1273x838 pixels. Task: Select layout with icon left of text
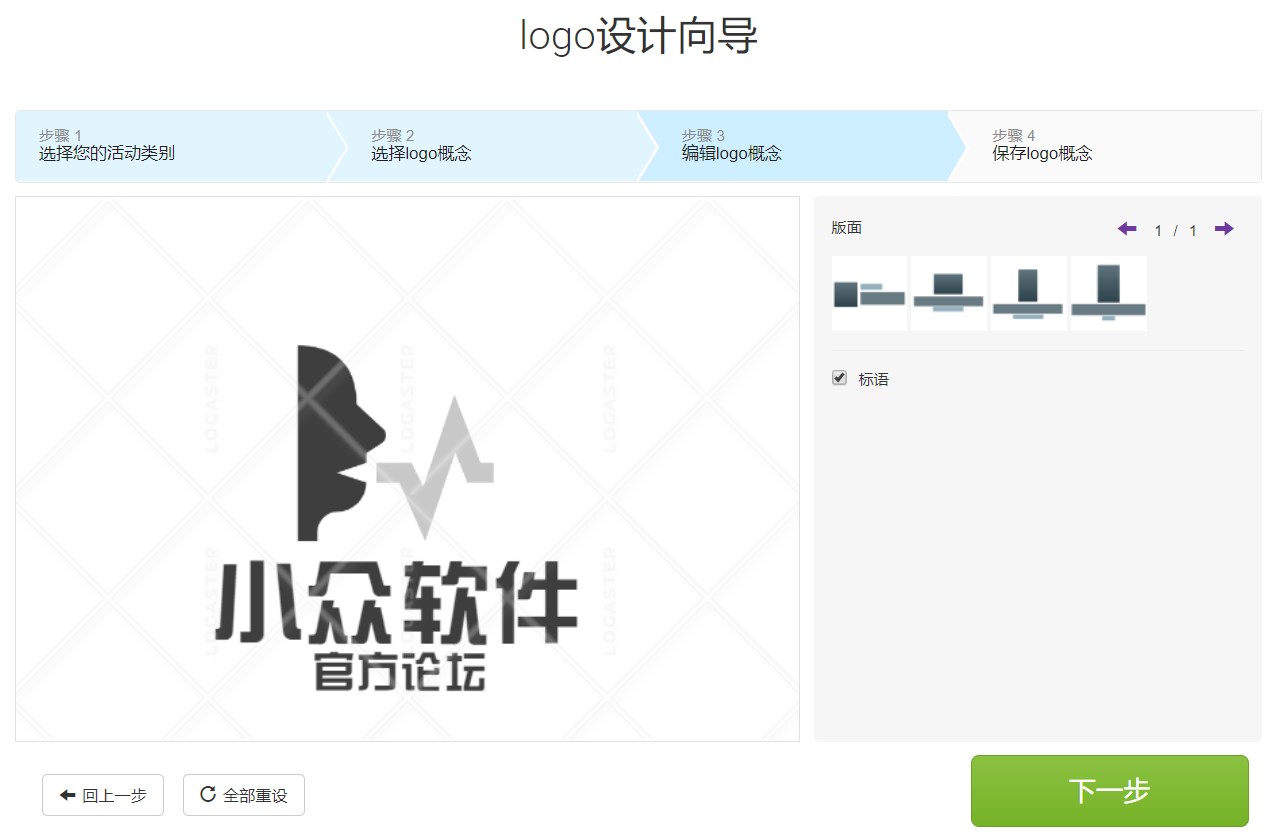pos(869,293)
